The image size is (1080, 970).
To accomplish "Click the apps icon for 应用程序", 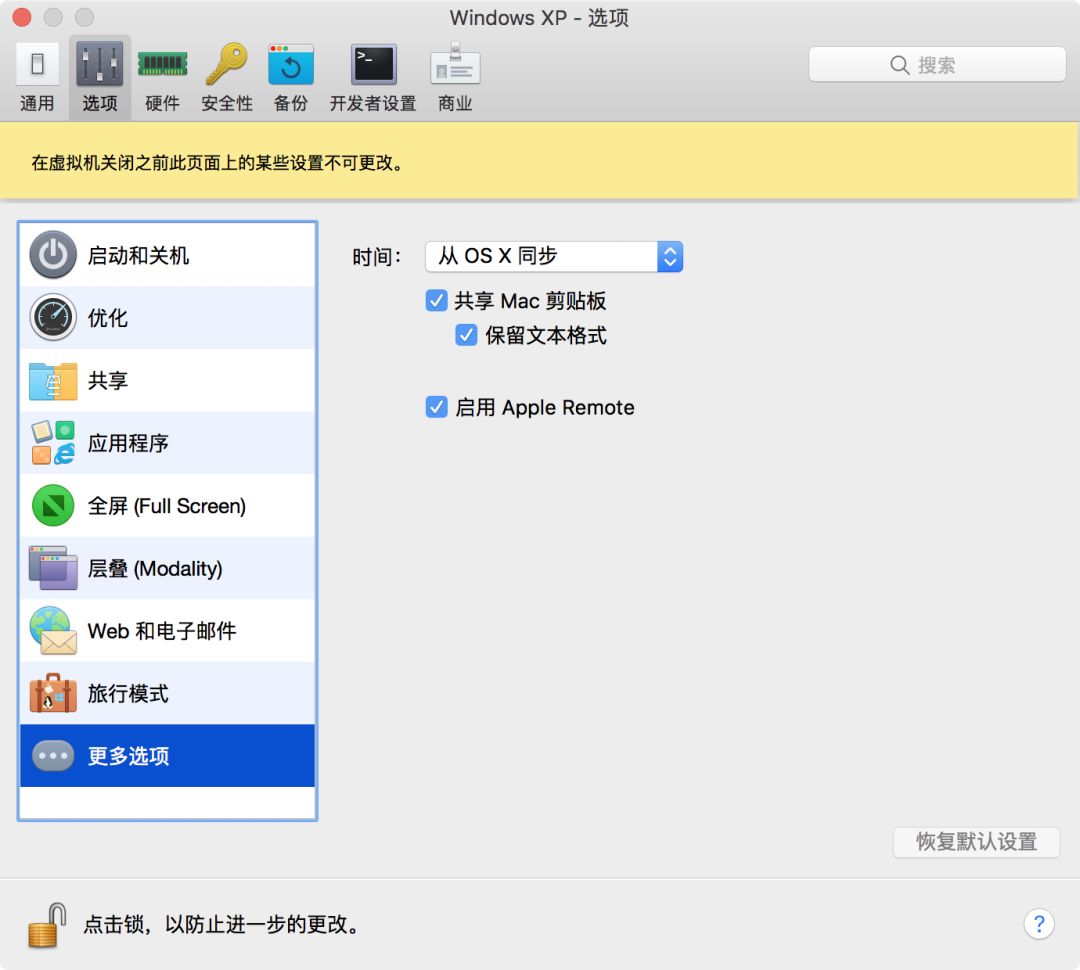I will point(53,442).
